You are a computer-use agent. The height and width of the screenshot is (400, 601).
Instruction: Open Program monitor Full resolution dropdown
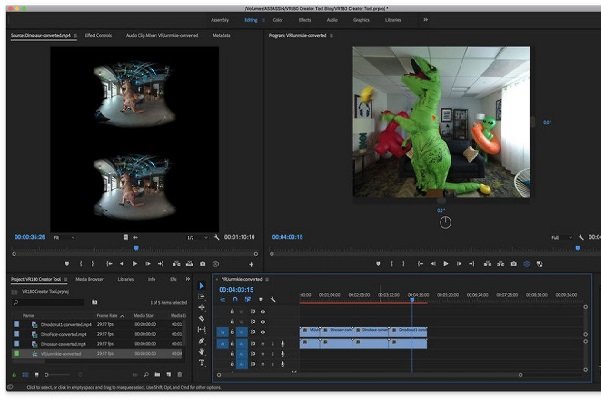click(x=559, y=237)
